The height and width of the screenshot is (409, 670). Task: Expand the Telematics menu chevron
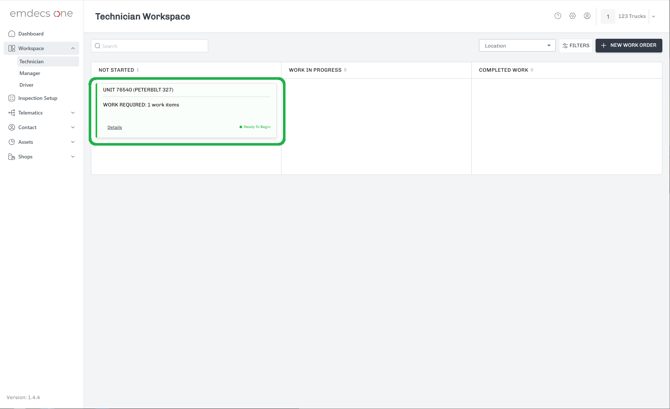coord(73,112)
